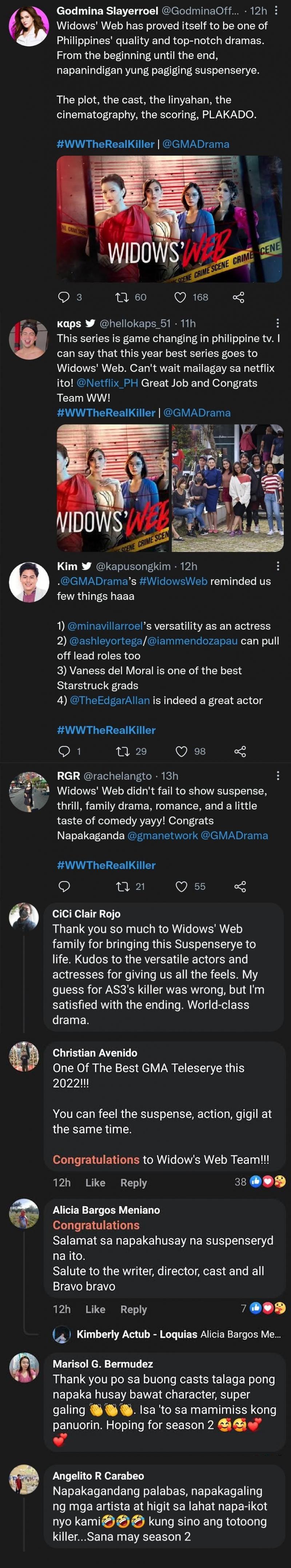Screen dimensions: 291x1568
Task: Retweet Godmina Slayerroel's Widows' Web post
Action: pos(122,297)
